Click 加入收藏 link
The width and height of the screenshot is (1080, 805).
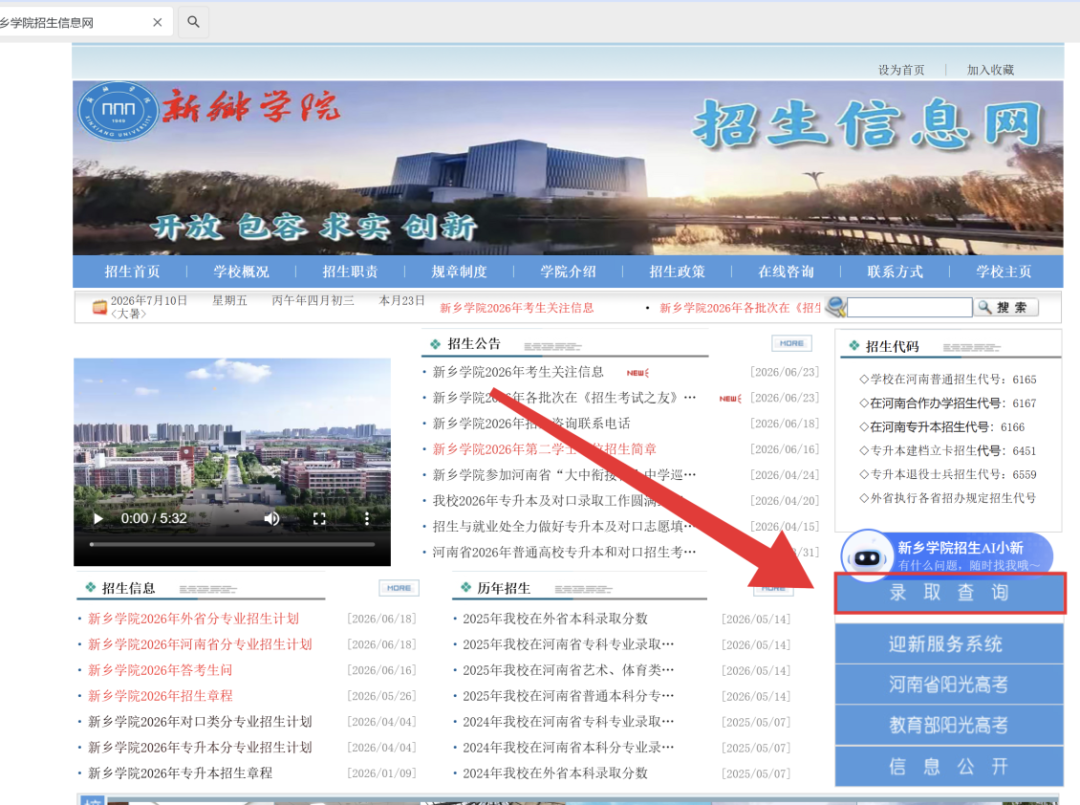click(990, 70)
